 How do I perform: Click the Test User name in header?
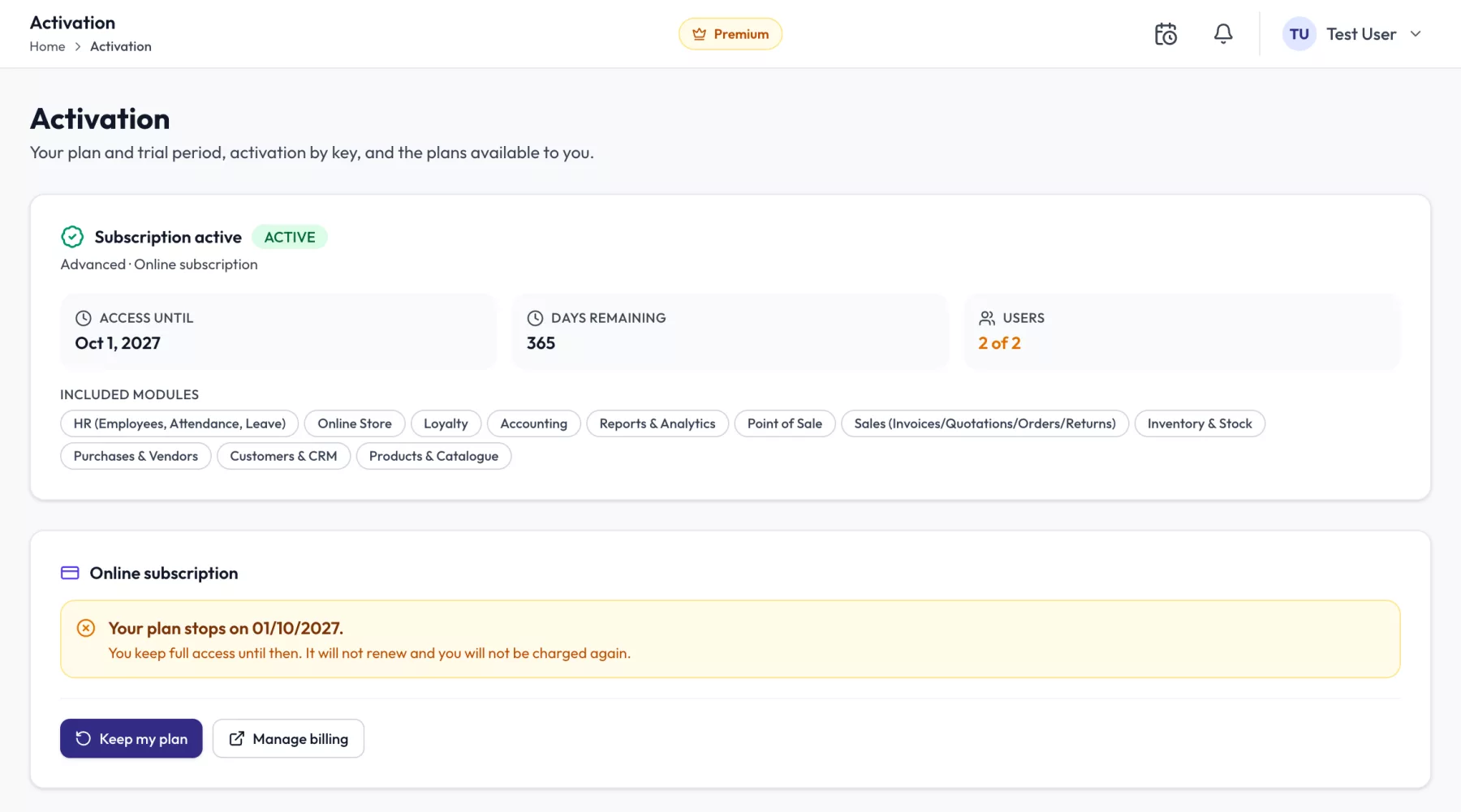[x=1361, y=34]
